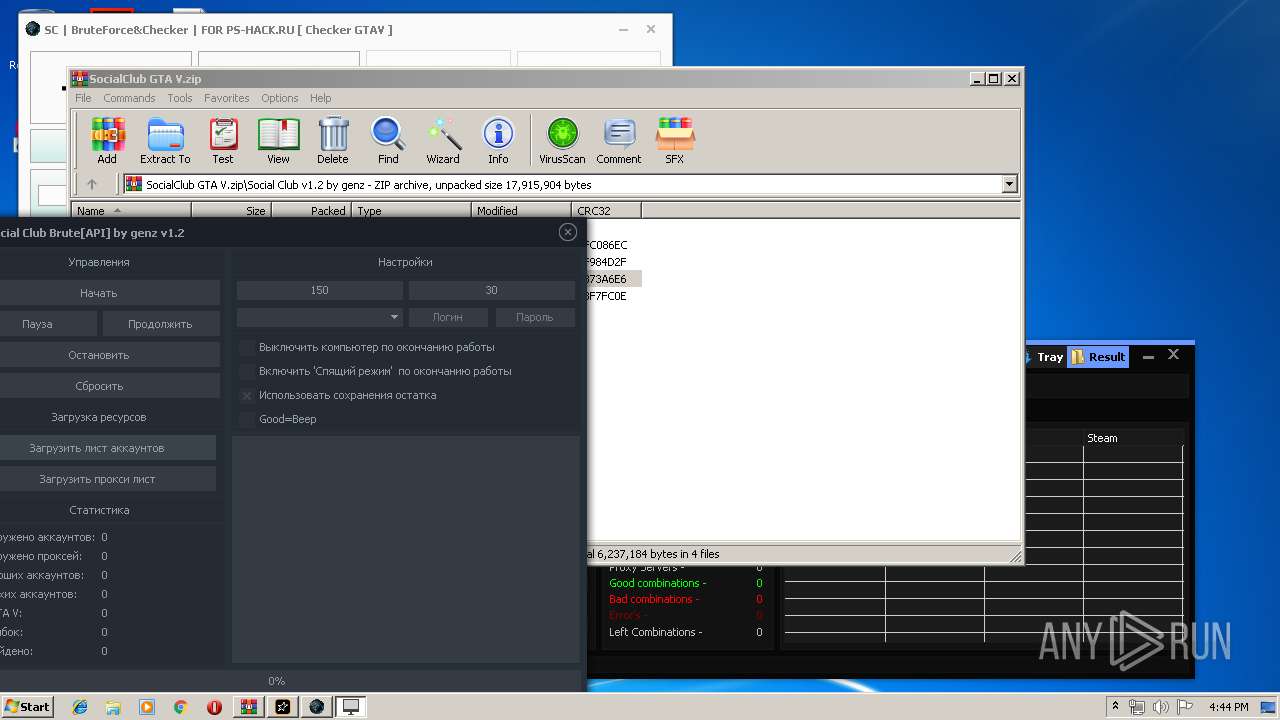Open the Commands menu
The height and width of the screenshot is (720, 1280).
click(129, 98)
